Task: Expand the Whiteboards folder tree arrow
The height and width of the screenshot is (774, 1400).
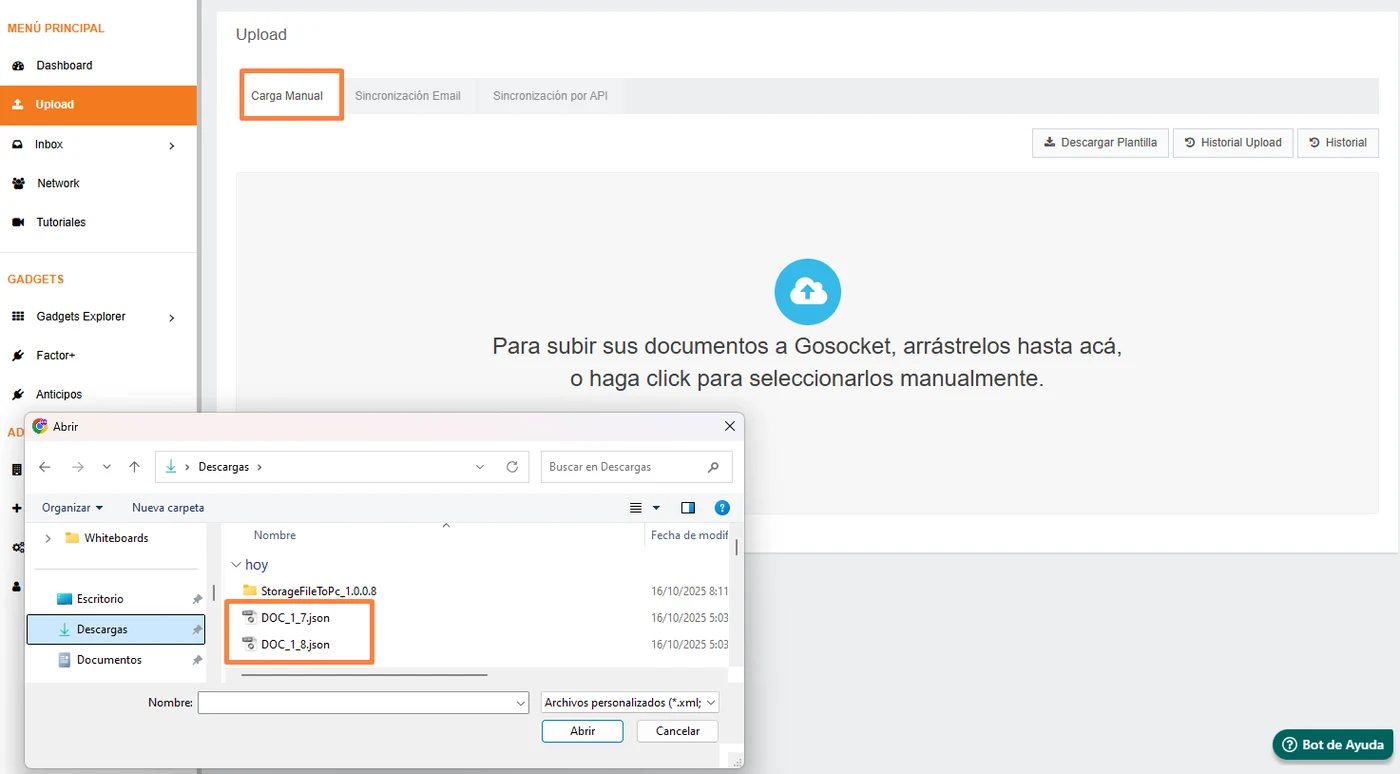Action: [47, 538]
